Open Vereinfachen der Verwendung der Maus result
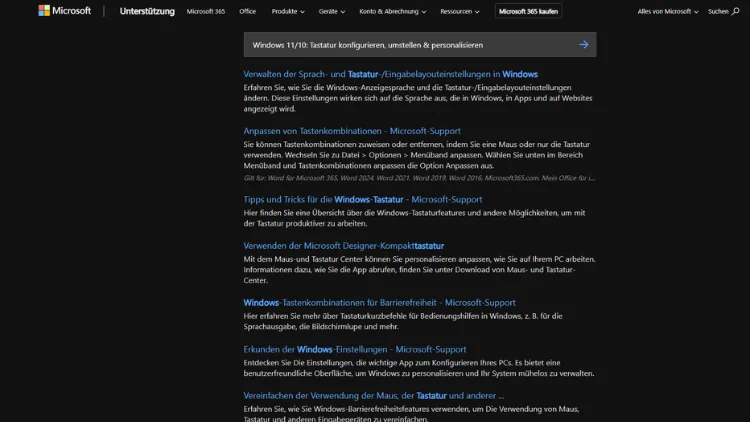This screenshot has height=422, width=750. (x=374, y=396)
